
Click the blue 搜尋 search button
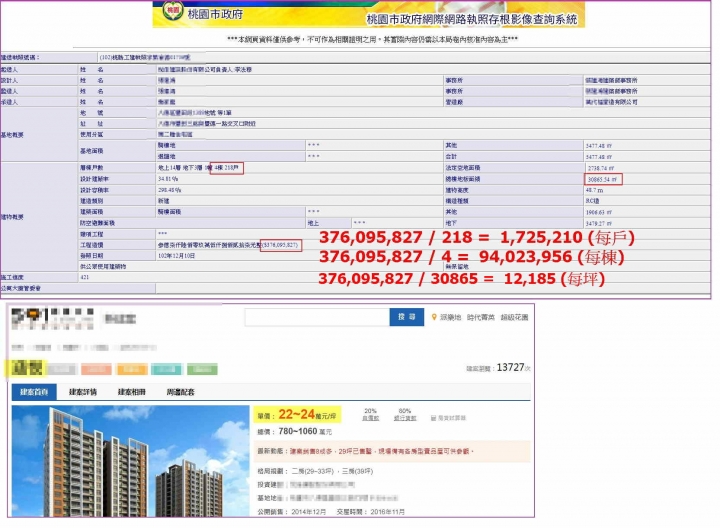(x=406, y=317)
